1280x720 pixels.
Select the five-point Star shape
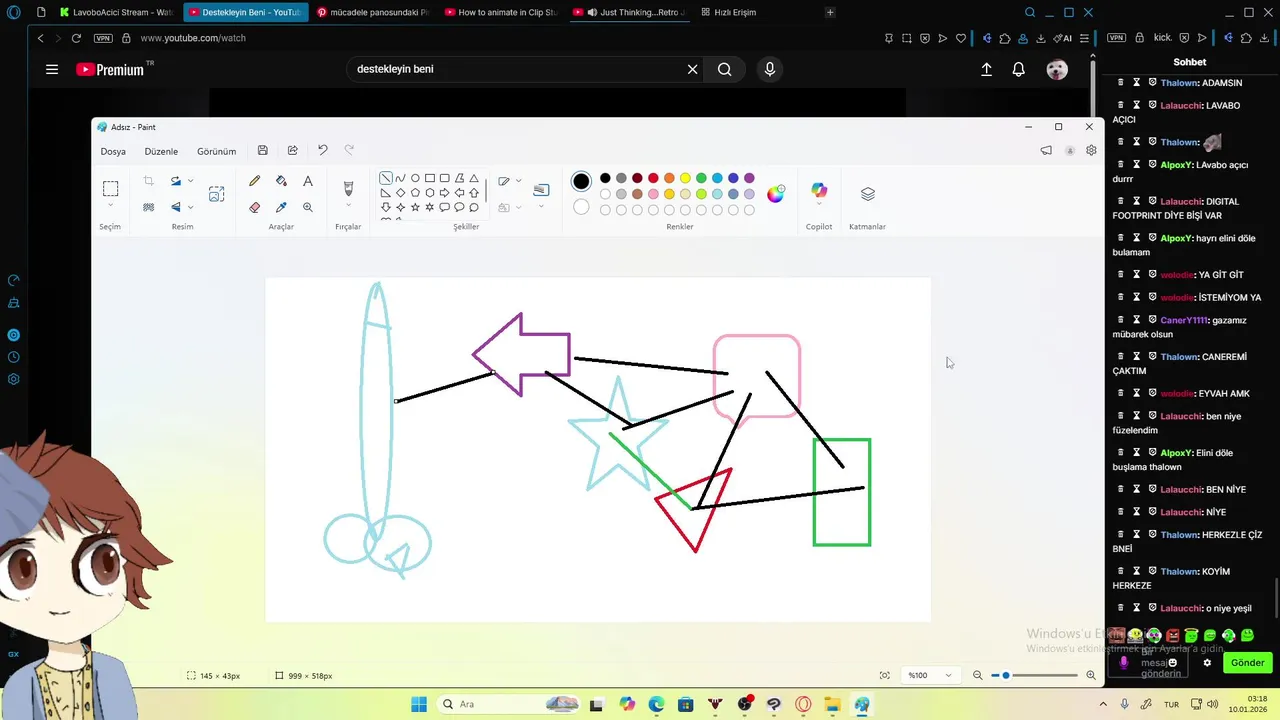coord(415,207)
